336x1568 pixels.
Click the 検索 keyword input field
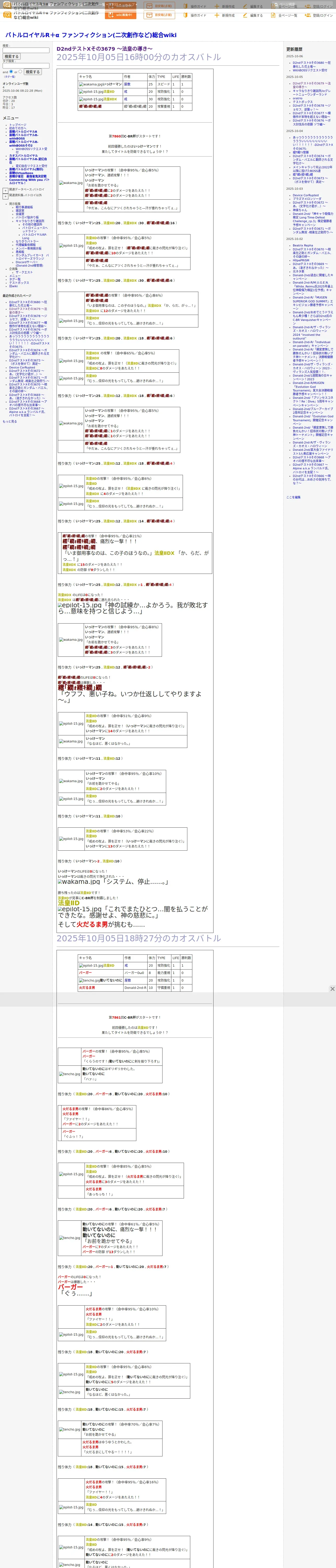[x=26, y=50]
